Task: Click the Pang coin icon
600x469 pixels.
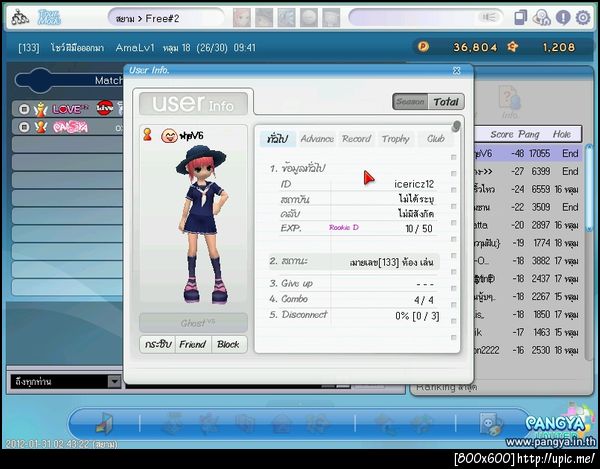Action: pyautogui.click(x=423, y=47)
